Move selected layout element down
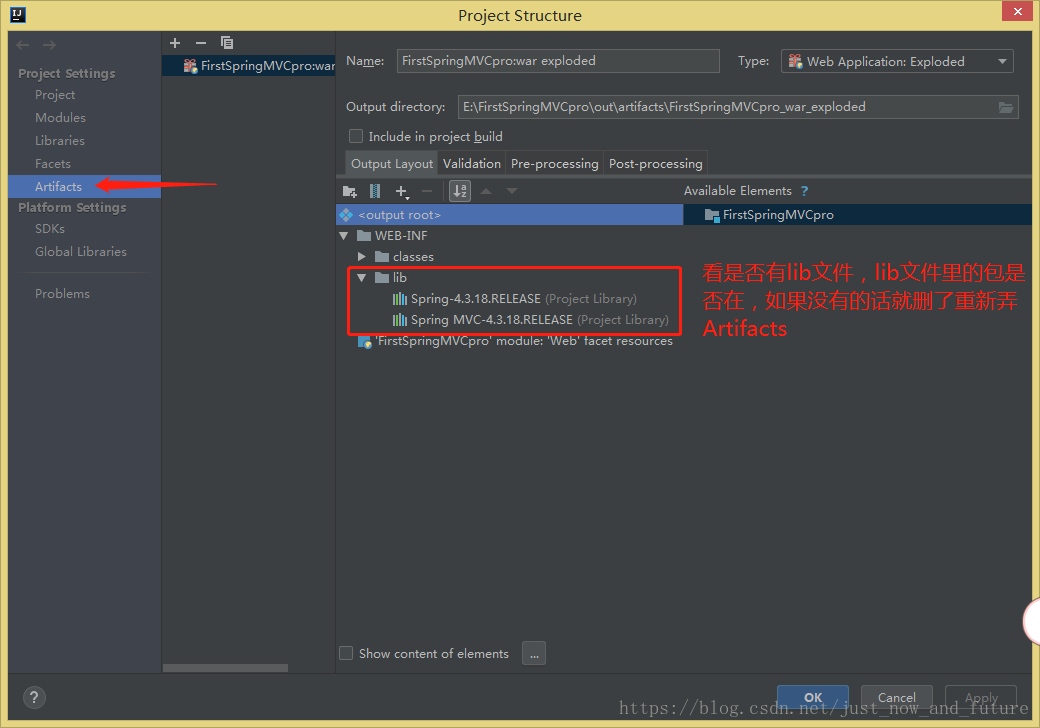1040x728 pixels. point(511,191)
